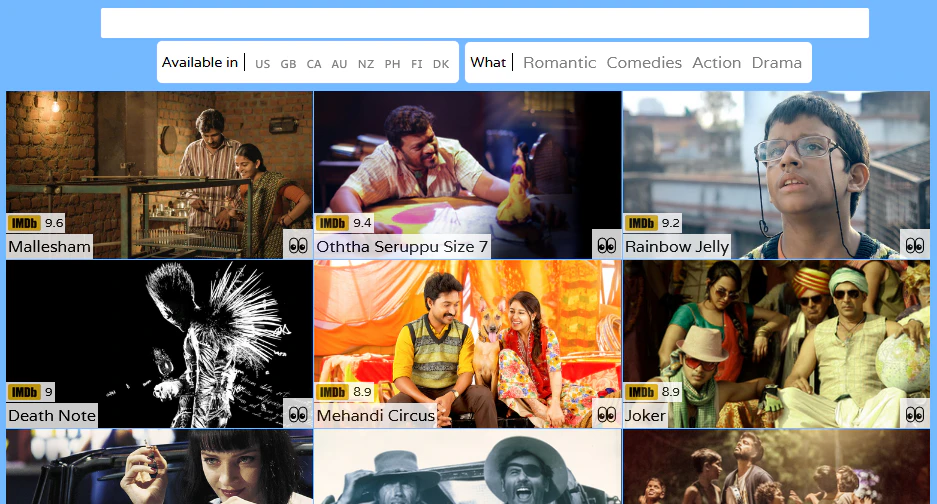Filter availability by CA
The height and width of the screenshot is (504, 937).
(314, 64)
